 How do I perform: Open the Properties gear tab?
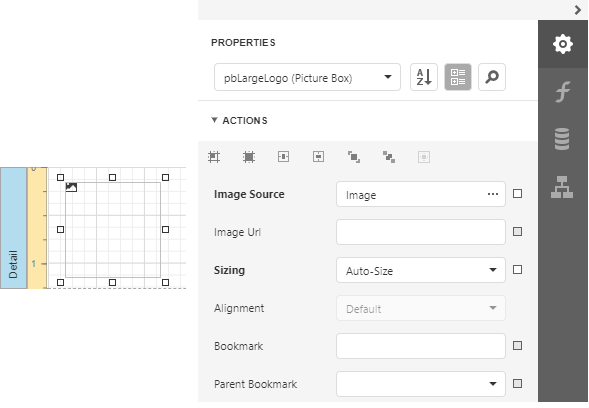coord(562,44)
